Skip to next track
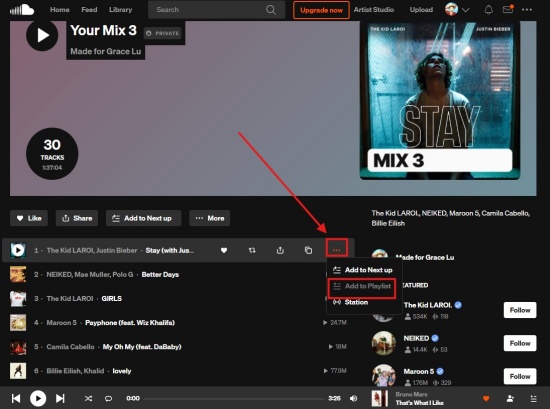The height and width of the screenshot is (409, 550). pyautogui.click(x=60, y=398)
